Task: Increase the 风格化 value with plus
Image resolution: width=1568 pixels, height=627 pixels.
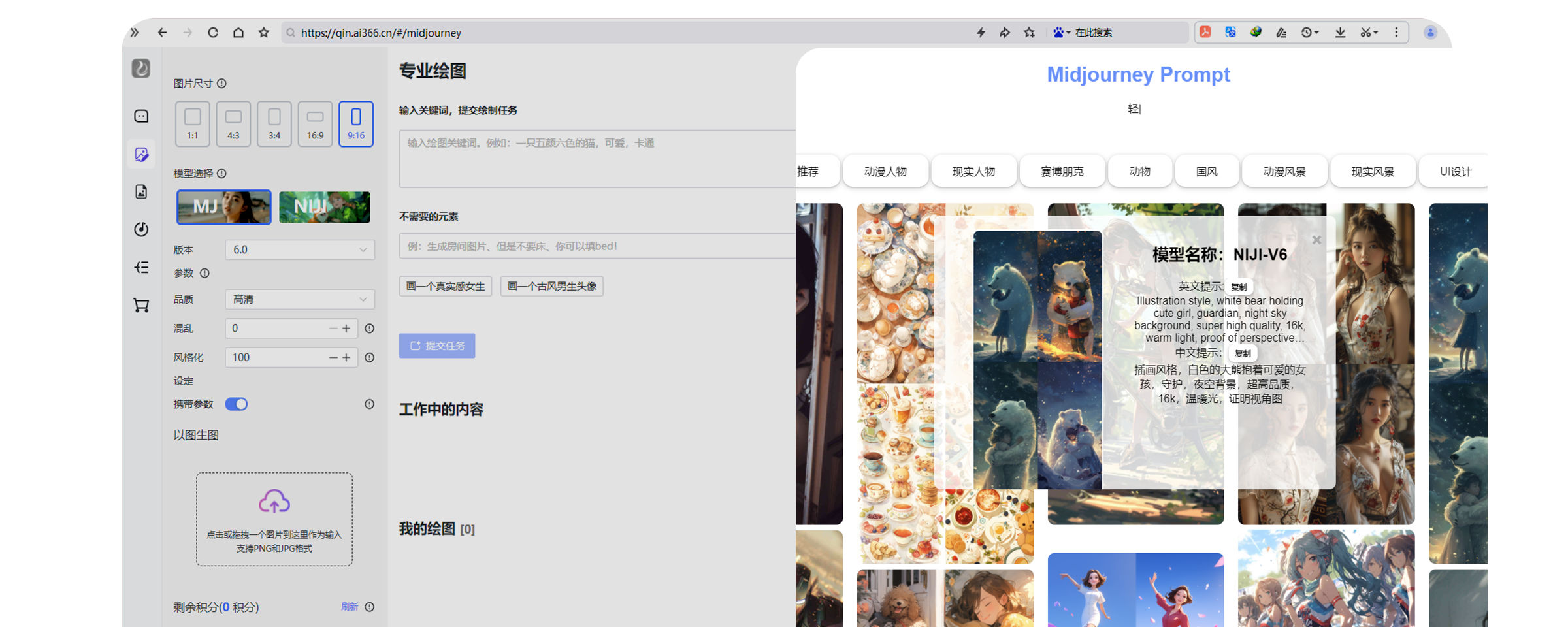Action: coord(346,357)
